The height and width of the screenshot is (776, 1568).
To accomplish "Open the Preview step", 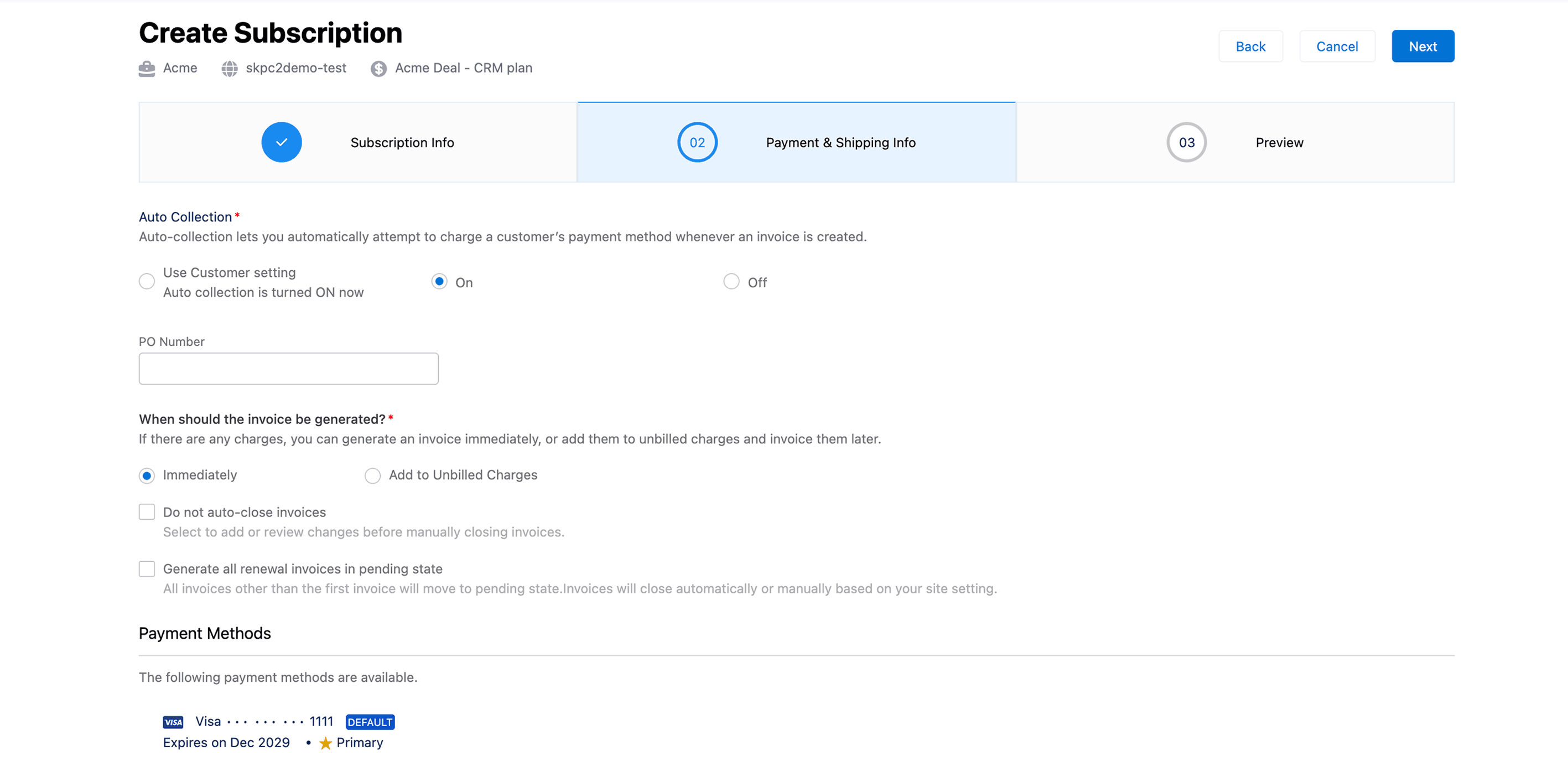I will (1279, 142).
